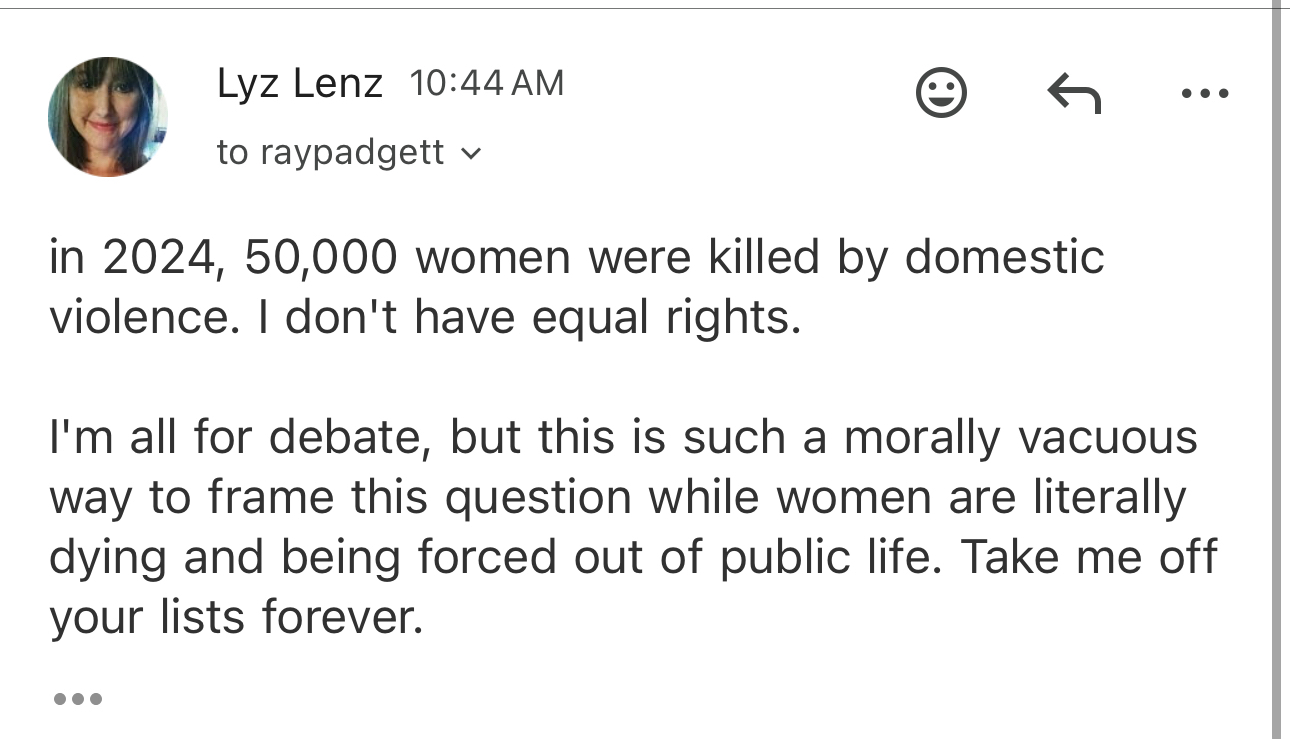Click the 10:44 AM timestamp

pos(486,84)
